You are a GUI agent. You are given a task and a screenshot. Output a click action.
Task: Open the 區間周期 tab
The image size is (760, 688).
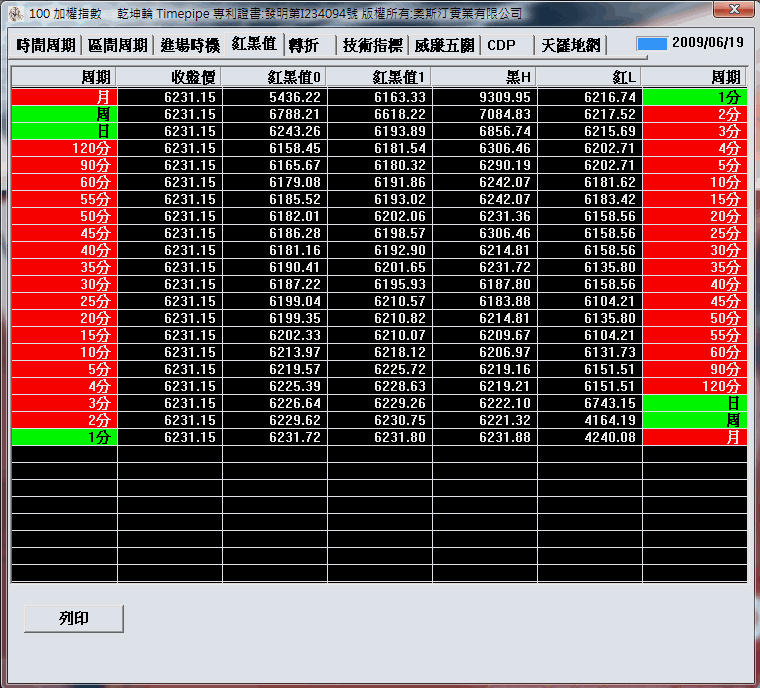coord(118,45)
